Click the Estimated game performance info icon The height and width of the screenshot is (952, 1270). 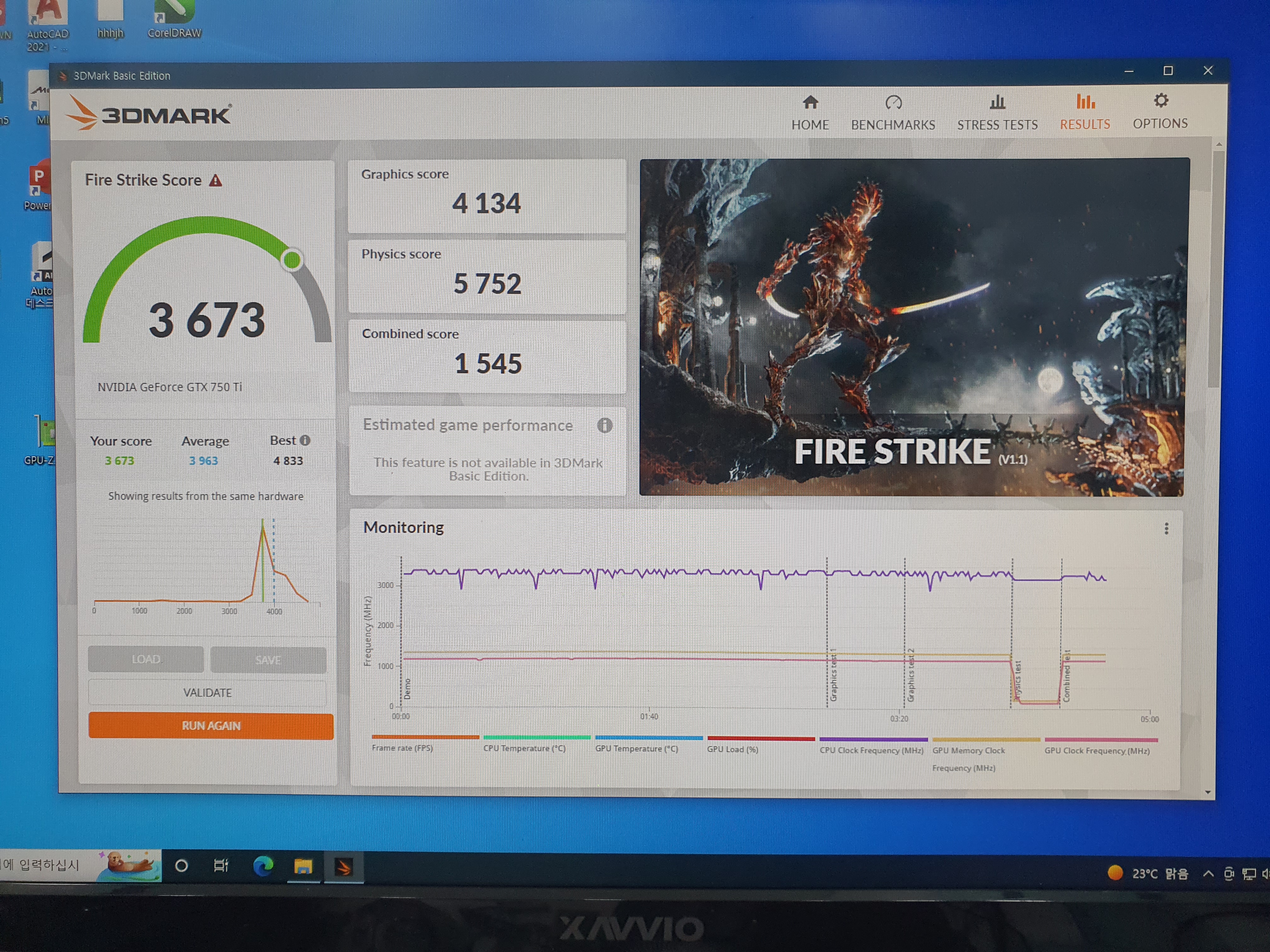tap(604, 425)
